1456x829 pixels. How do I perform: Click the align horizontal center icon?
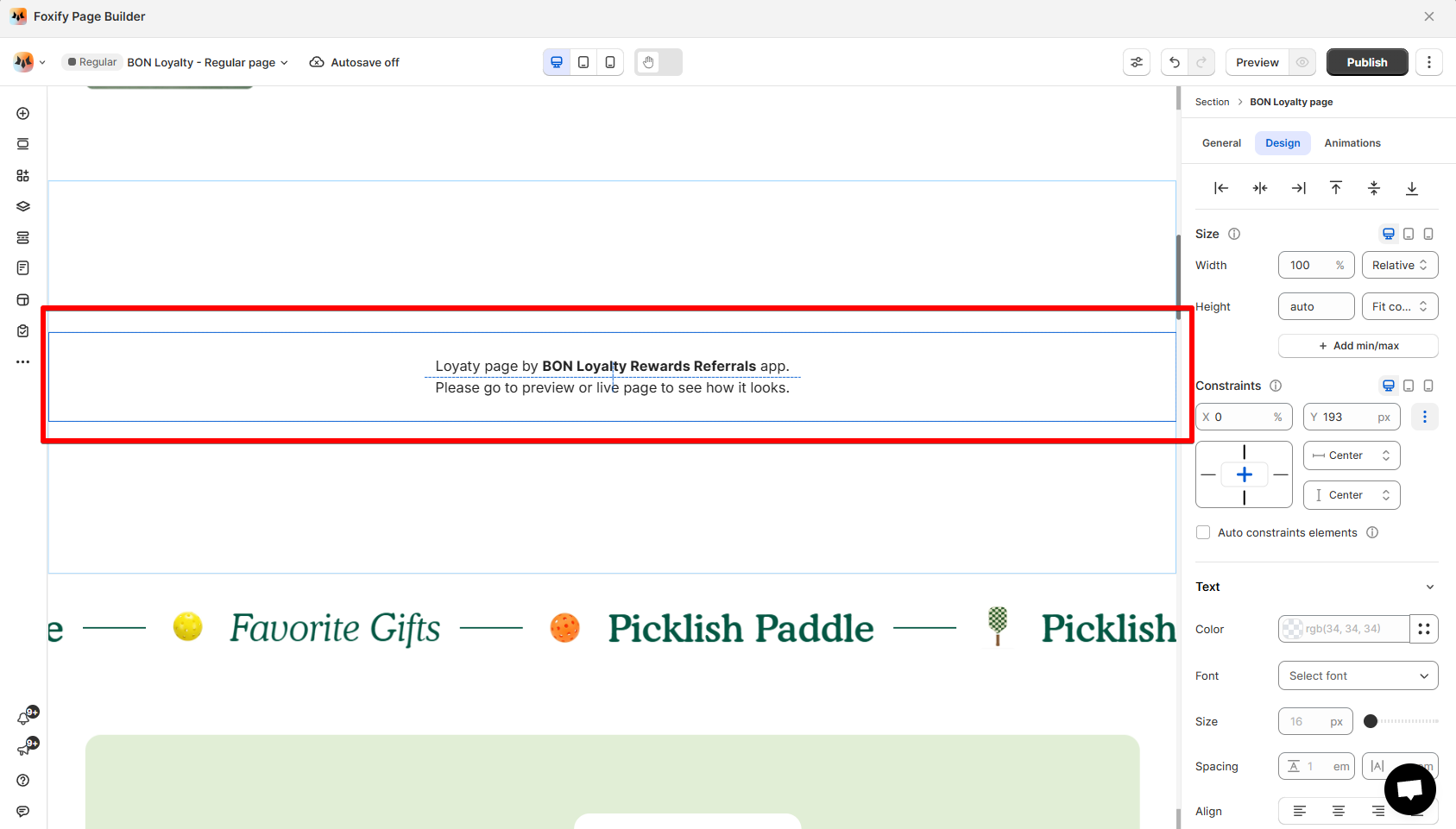[1260, 188]
